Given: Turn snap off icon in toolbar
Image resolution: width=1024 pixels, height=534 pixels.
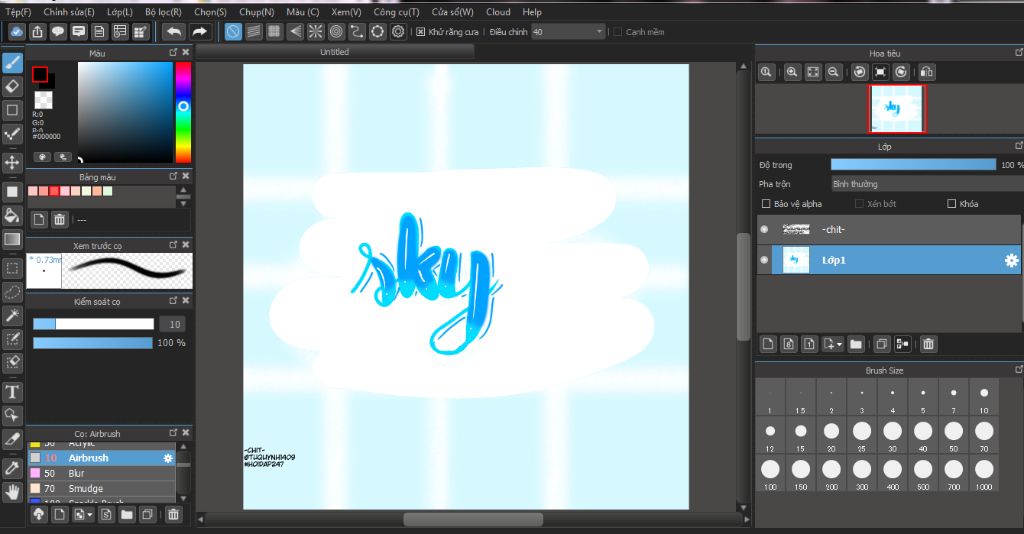Looking at the screenshot, I should [233, 31].
